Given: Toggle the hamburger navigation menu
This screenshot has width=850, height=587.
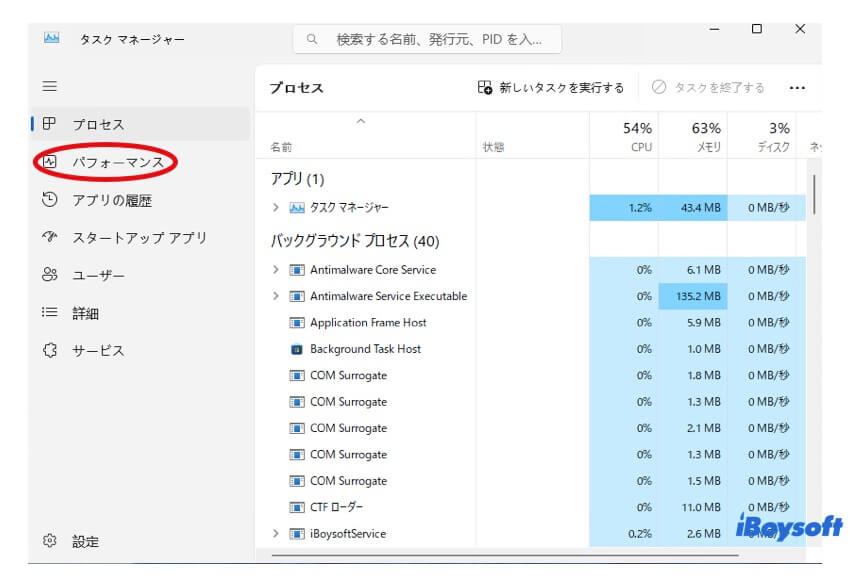Looking at the screenshot, I should pyautogui.click(x=49, y=87).
